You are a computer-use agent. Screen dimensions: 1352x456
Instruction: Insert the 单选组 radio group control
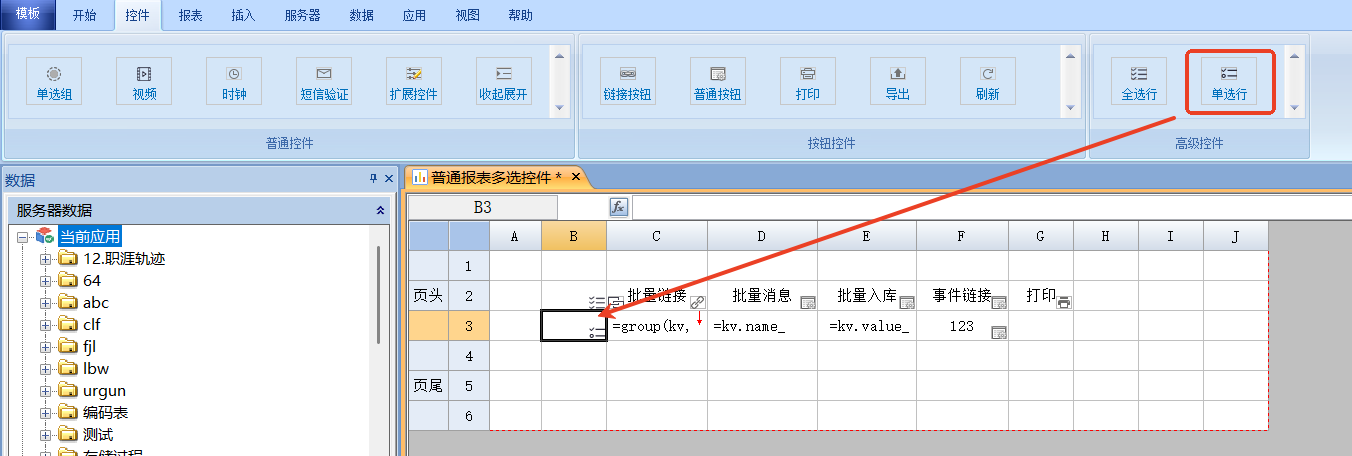pos(54,82)
